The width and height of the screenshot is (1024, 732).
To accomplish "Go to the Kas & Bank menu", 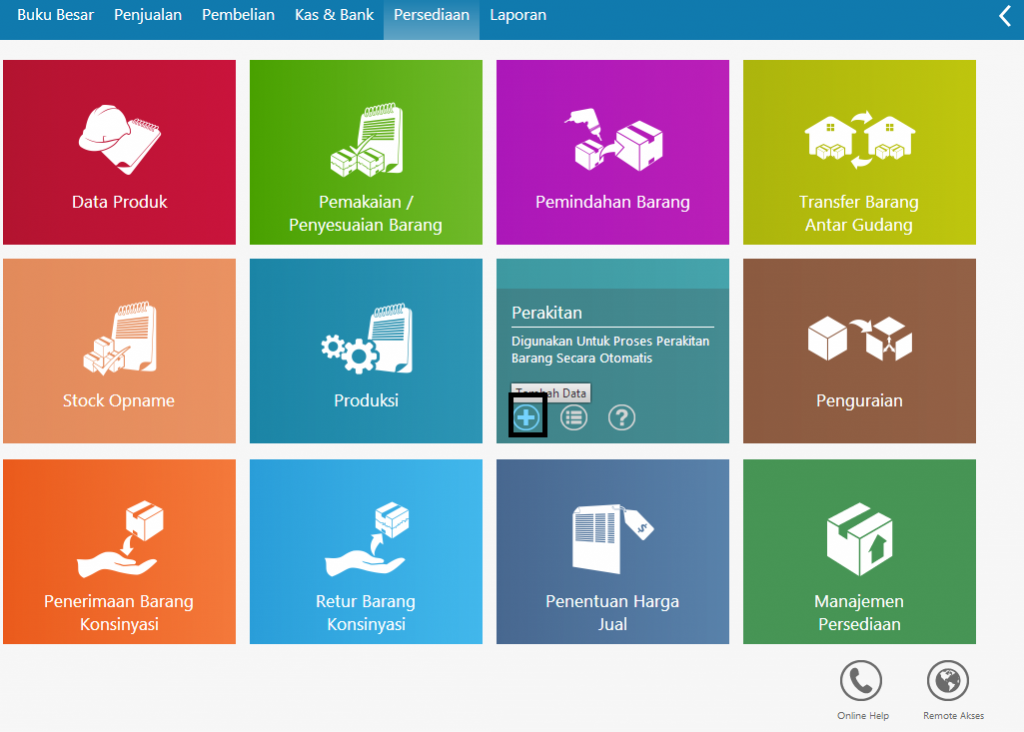I will pos(334,15).
